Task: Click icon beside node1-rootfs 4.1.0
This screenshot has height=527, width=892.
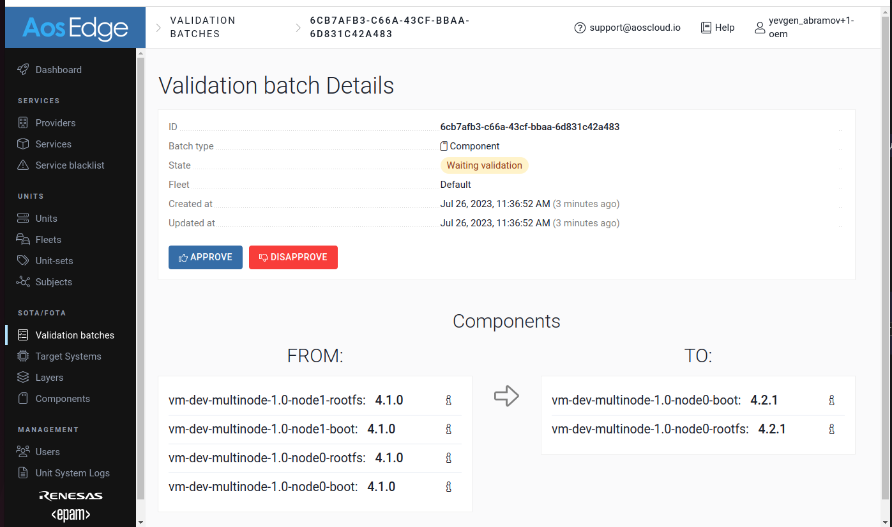Action: [x=448, y=400]
